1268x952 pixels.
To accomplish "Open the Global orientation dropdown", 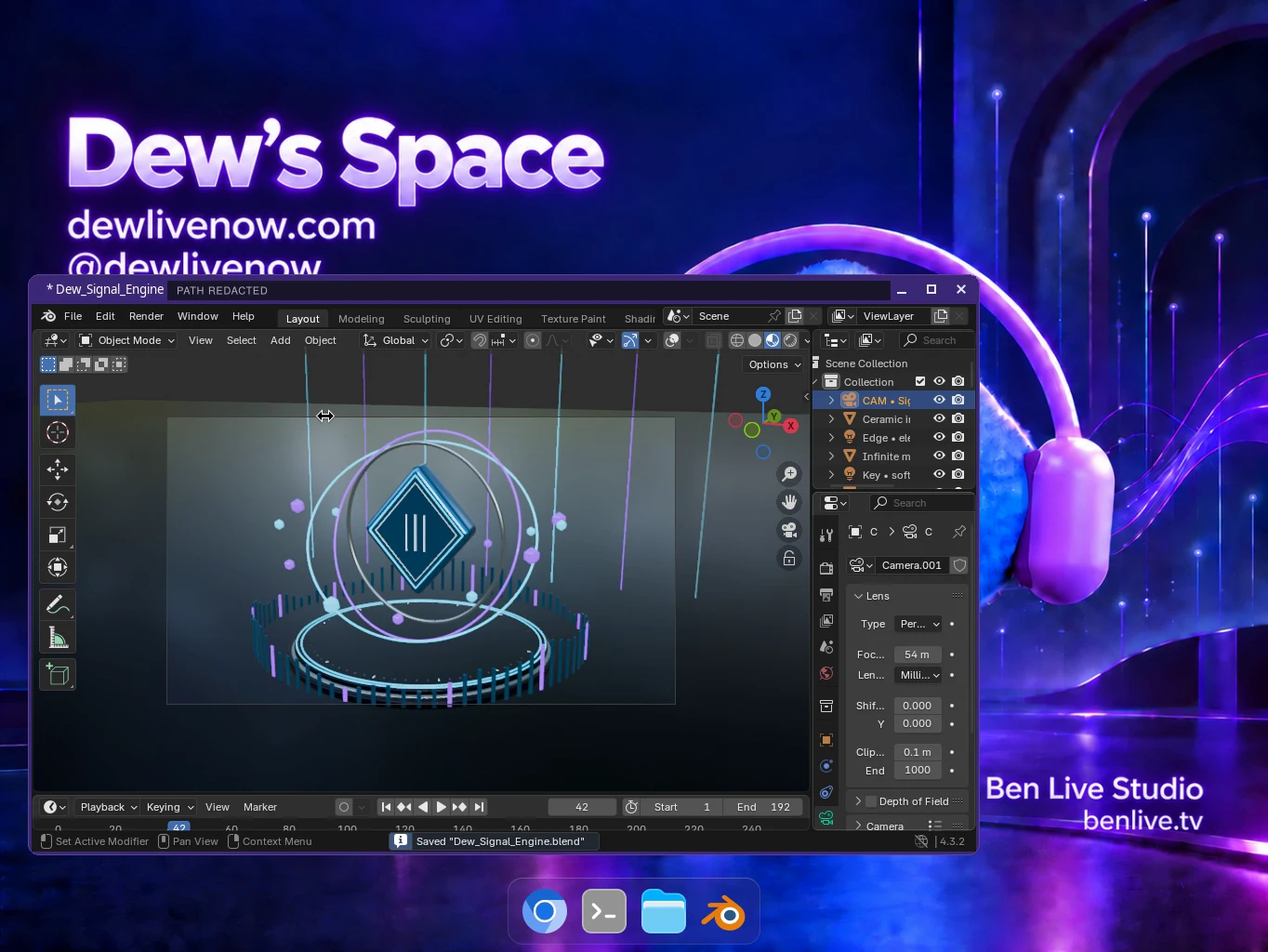I will pyautogui.click(x=396, y=340).
